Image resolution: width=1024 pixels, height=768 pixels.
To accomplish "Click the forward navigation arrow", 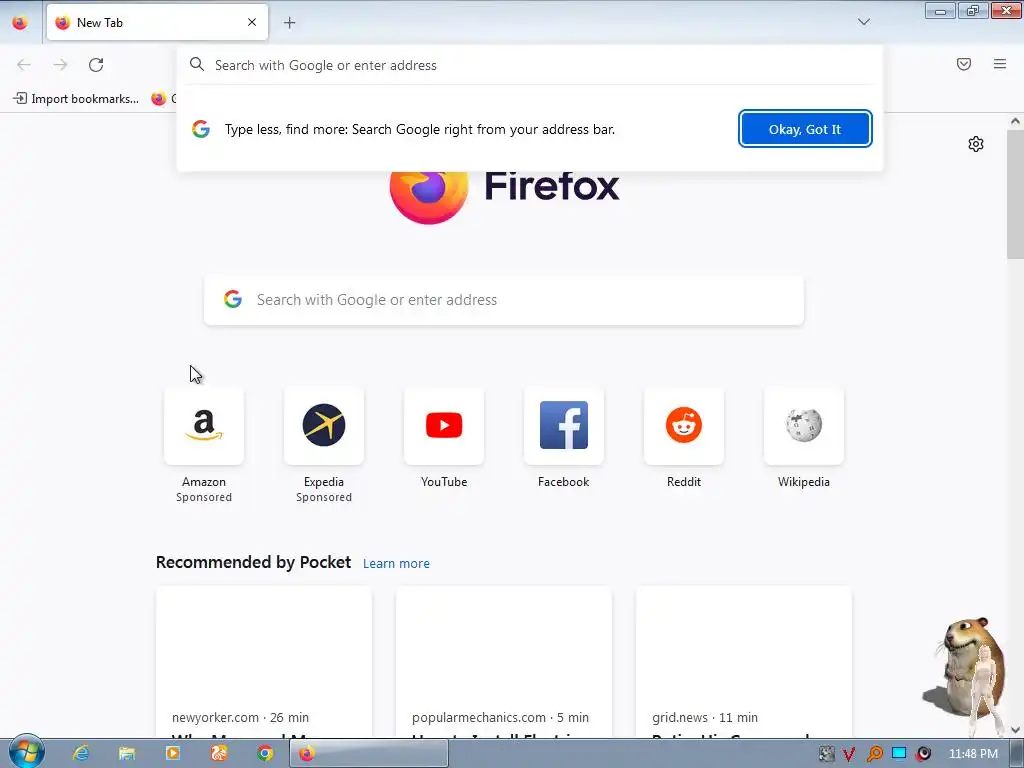I will click(x=60, y=64).
